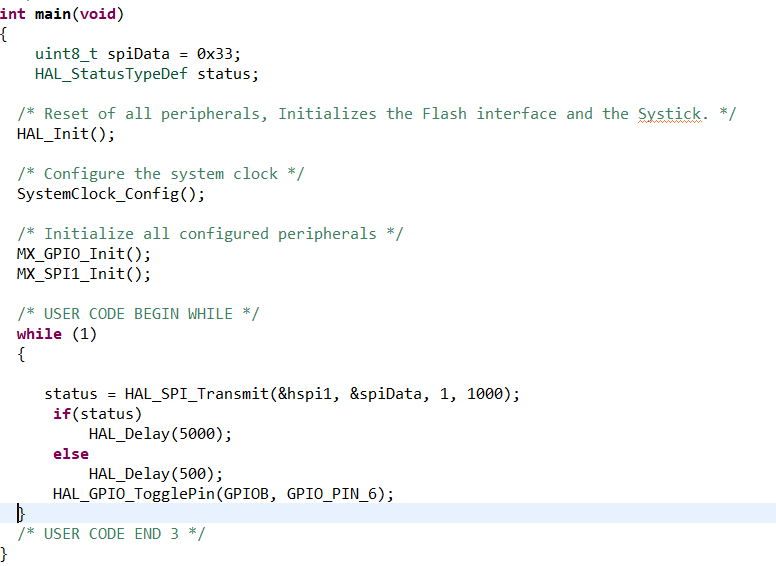776x566 pixels.
Task: Click the 'USER CODE BEGIN WHILE' comment
Action: (x=138, y=314)
